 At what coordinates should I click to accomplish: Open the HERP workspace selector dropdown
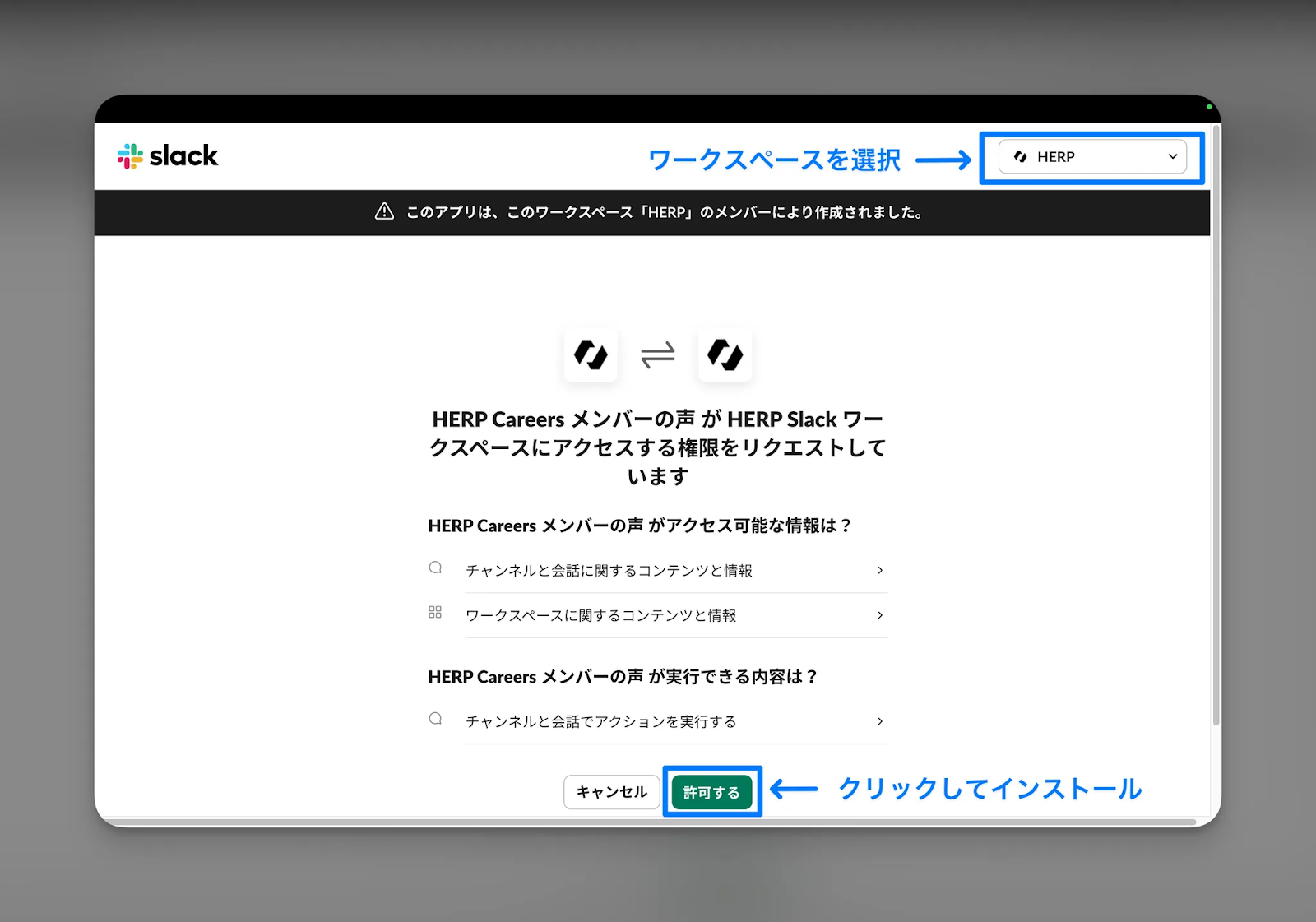tap(1092, 157)
